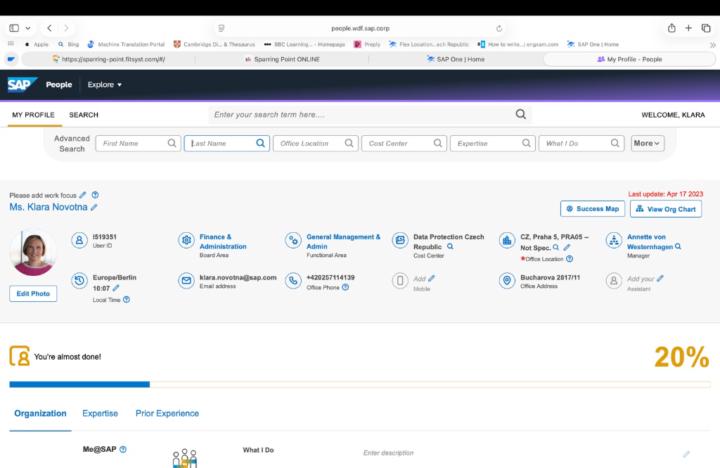Reload the page with the refresh icon
720x468 pixels.
pos(499,28)
